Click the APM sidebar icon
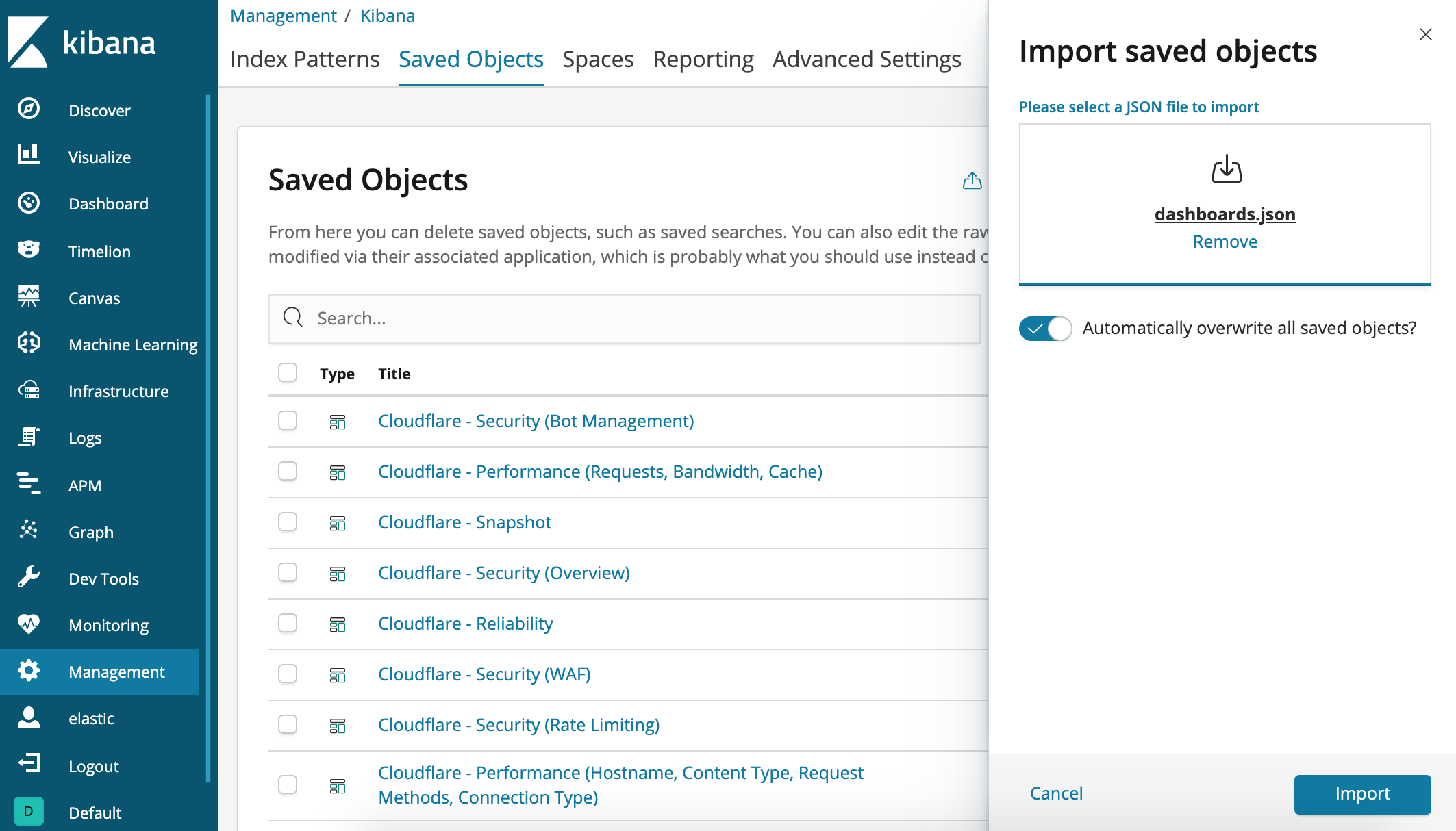This screenshot has height=831, width=1456. point(29,485)
